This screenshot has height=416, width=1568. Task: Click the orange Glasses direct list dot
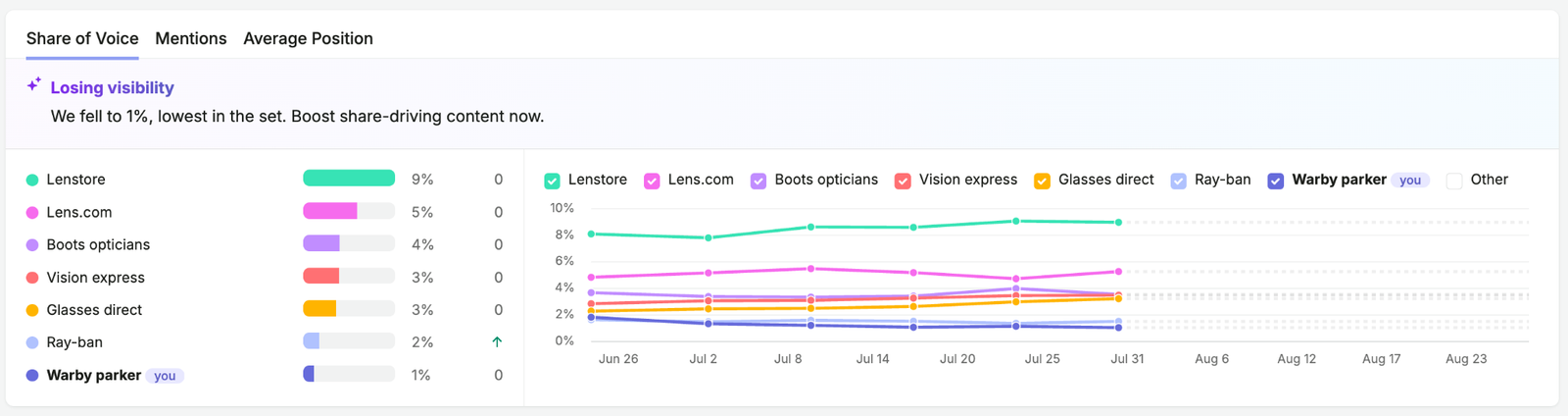click(x=32, y=310)
